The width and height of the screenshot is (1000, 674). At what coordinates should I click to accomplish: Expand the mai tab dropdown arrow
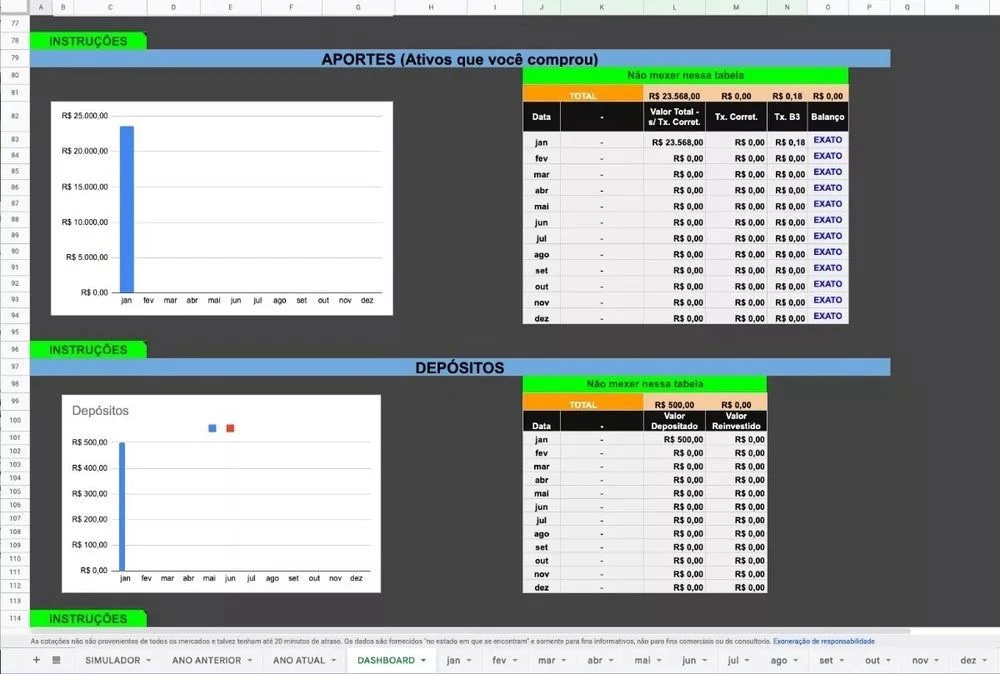[x=659, y=660]
